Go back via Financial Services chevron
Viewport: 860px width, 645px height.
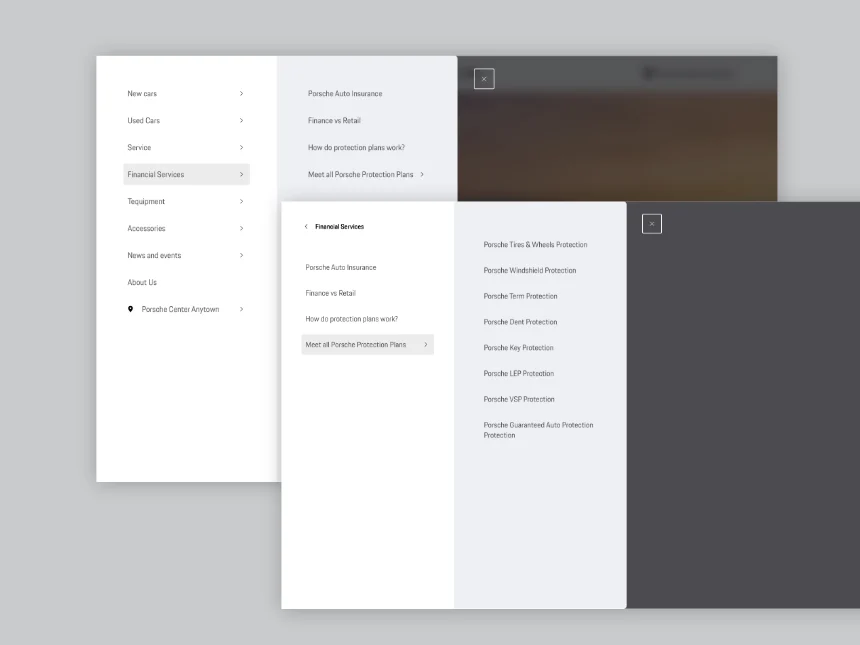(x=306, y=227)
